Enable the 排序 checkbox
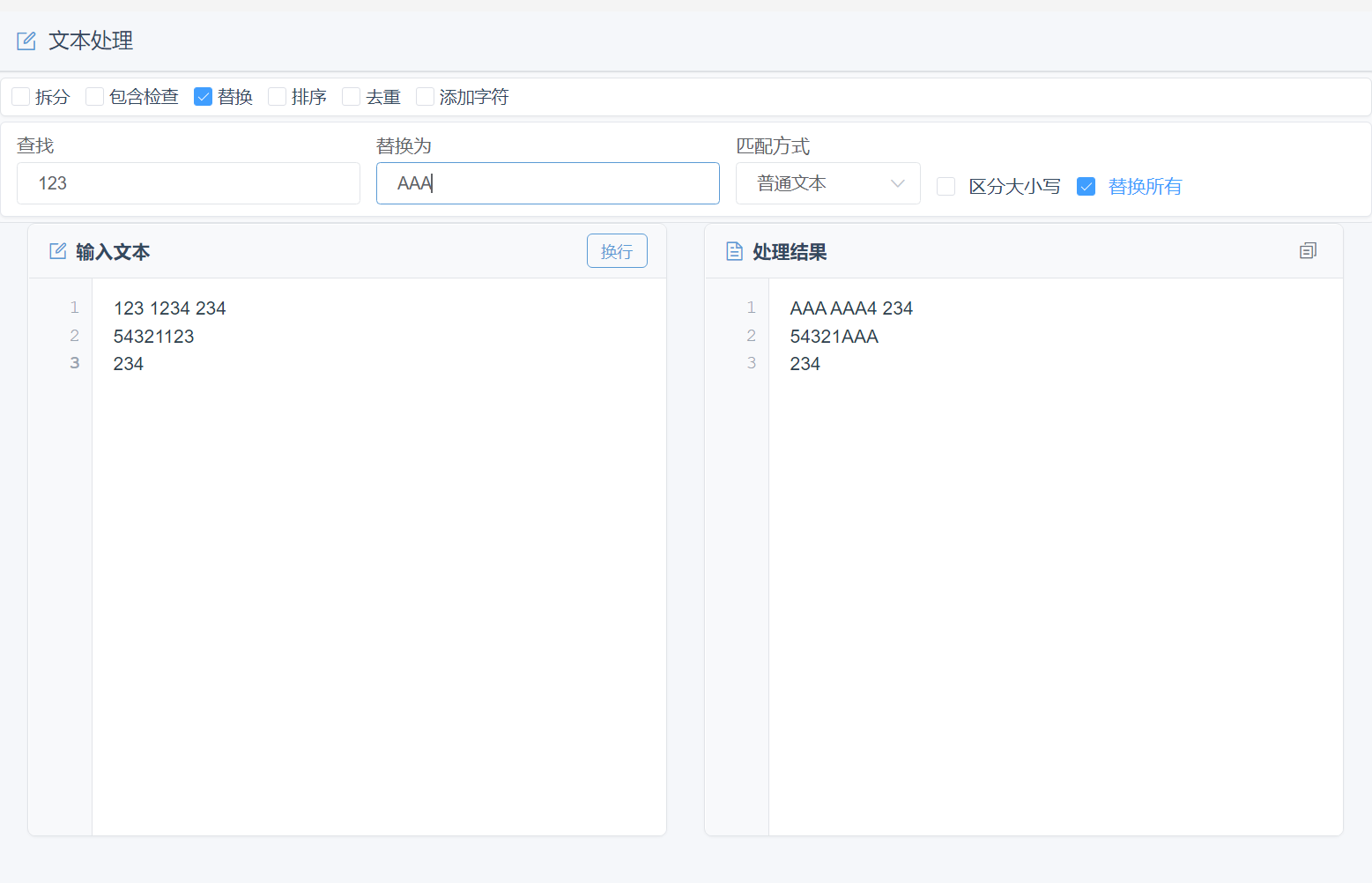Image resolution: width=1372 pixels, height=883 pixels. click(278, 97)
